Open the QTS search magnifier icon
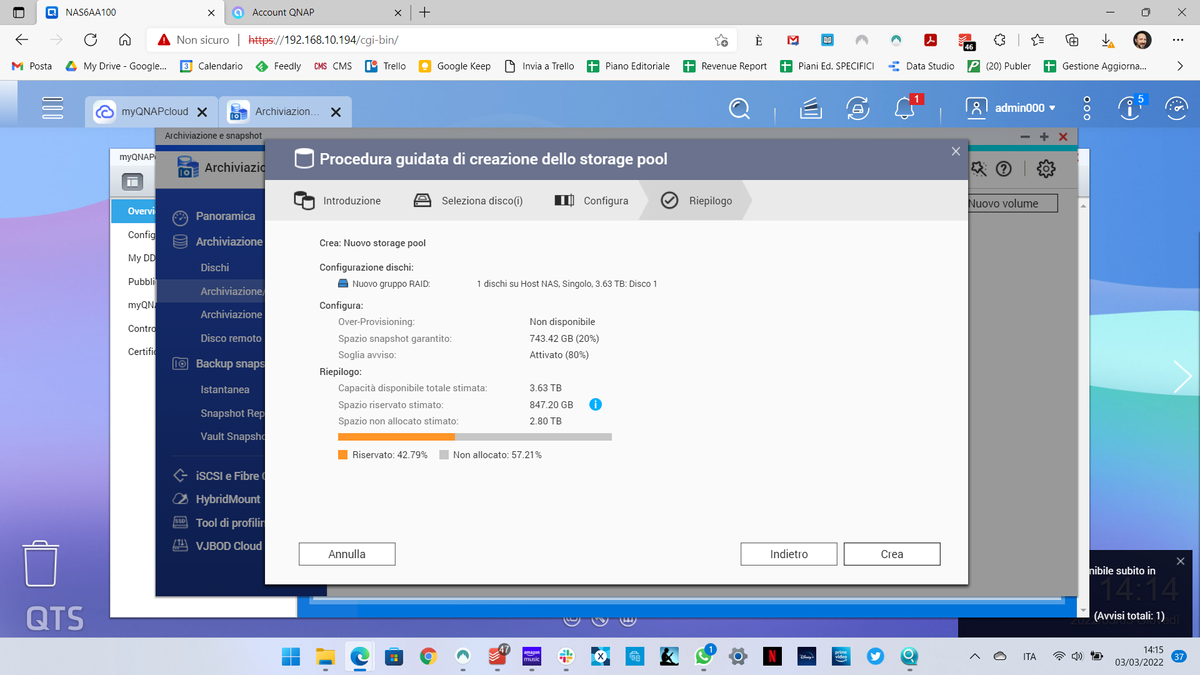The width and height of the screenshot is (1200, 675). [739, 108]
